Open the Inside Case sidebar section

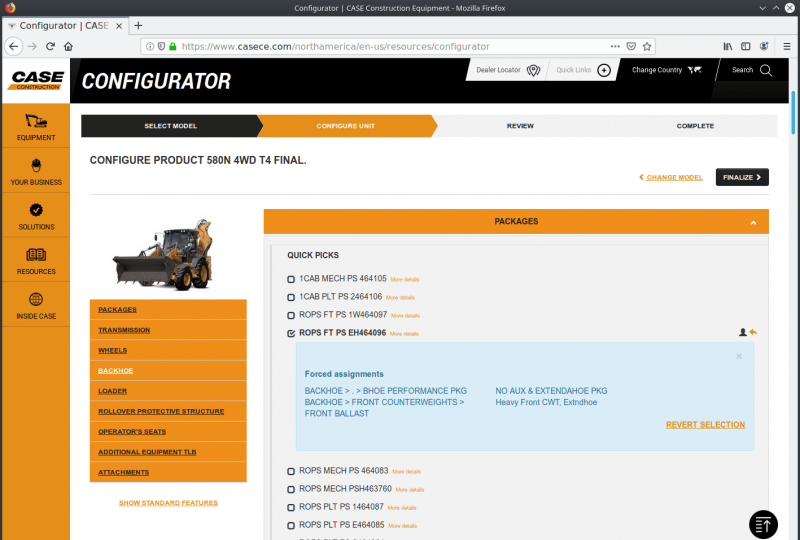coord(36,305)
